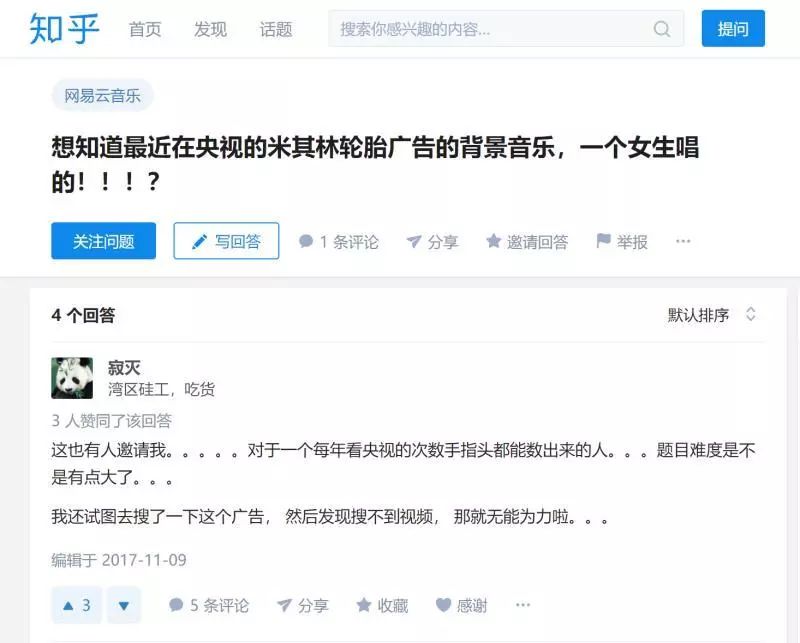The width and height of the screenshot is (800, 643).
Task: Click the 邀请回答 star icon
Action: point(493,240)
